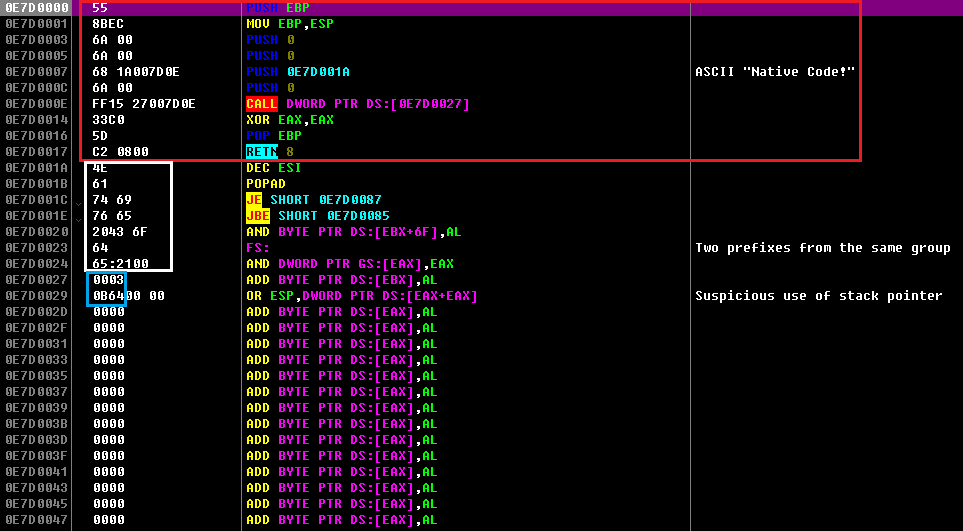
Task: Click ADD BYTE PTR DS:[EBX],AL instruction
Action: pos(342,279)
